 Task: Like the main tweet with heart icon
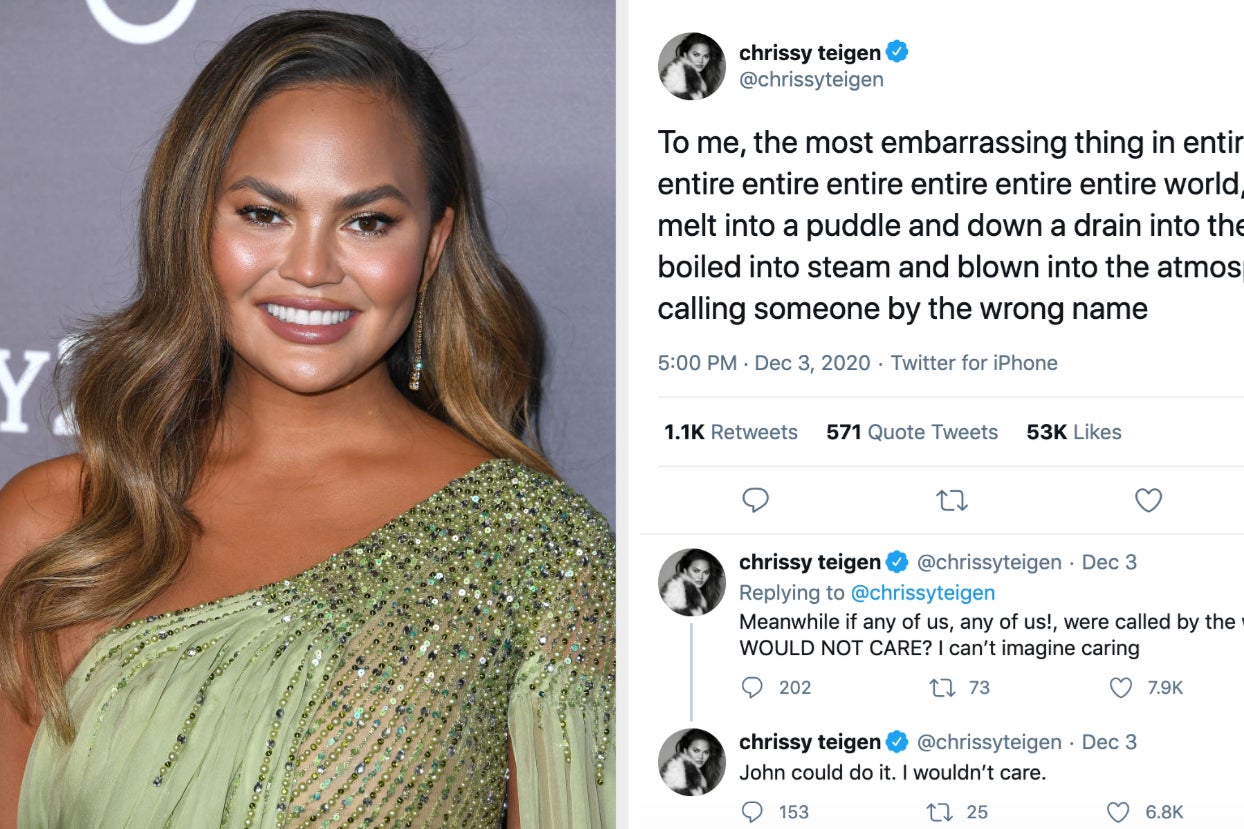coord(1148,499)
